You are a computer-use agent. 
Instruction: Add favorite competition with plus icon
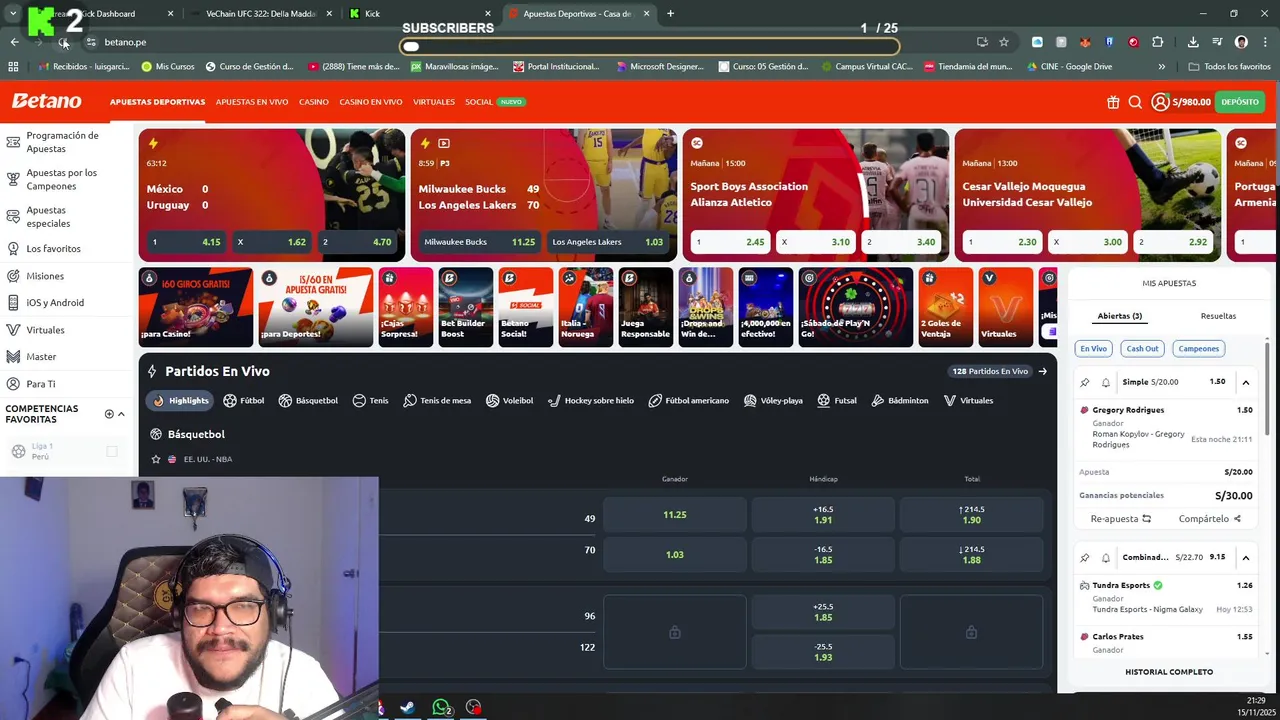[x=109, y=414]
